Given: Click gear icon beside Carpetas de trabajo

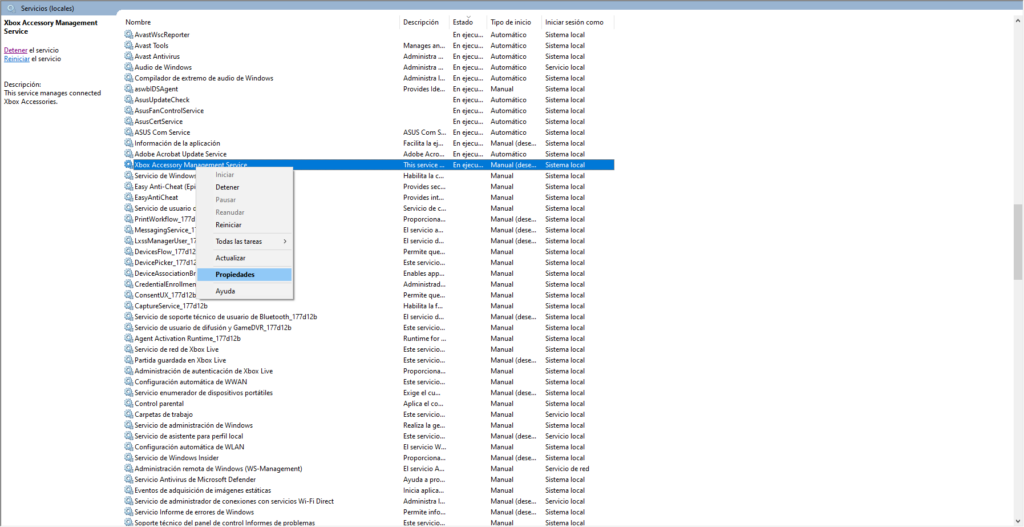Looking at the screenshot, I should 129,414.
